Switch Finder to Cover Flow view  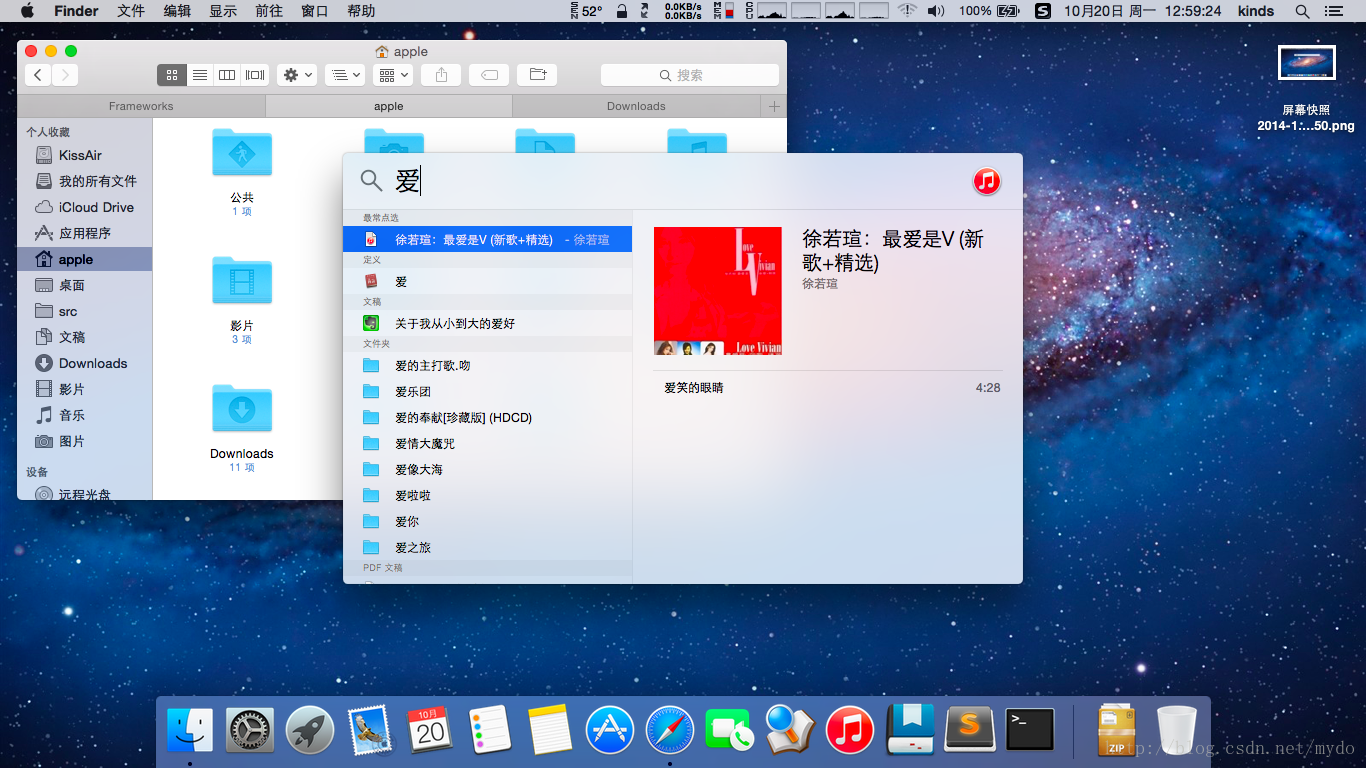pos(255,75)
